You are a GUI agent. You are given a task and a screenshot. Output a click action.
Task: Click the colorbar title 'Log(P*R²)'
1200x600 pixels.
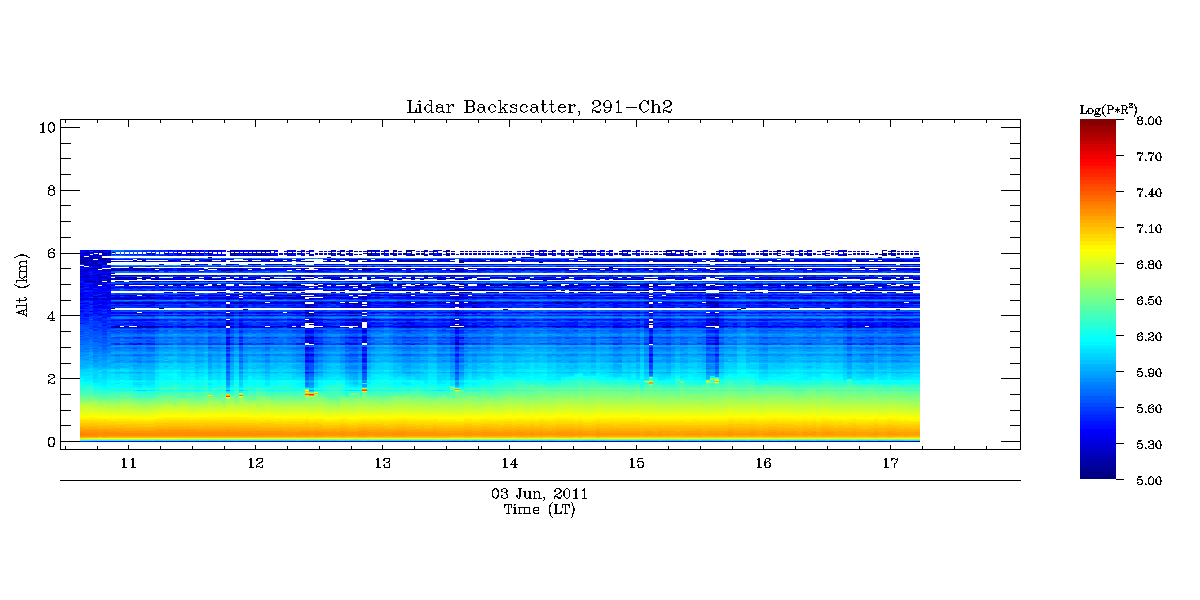[1108, 109]
